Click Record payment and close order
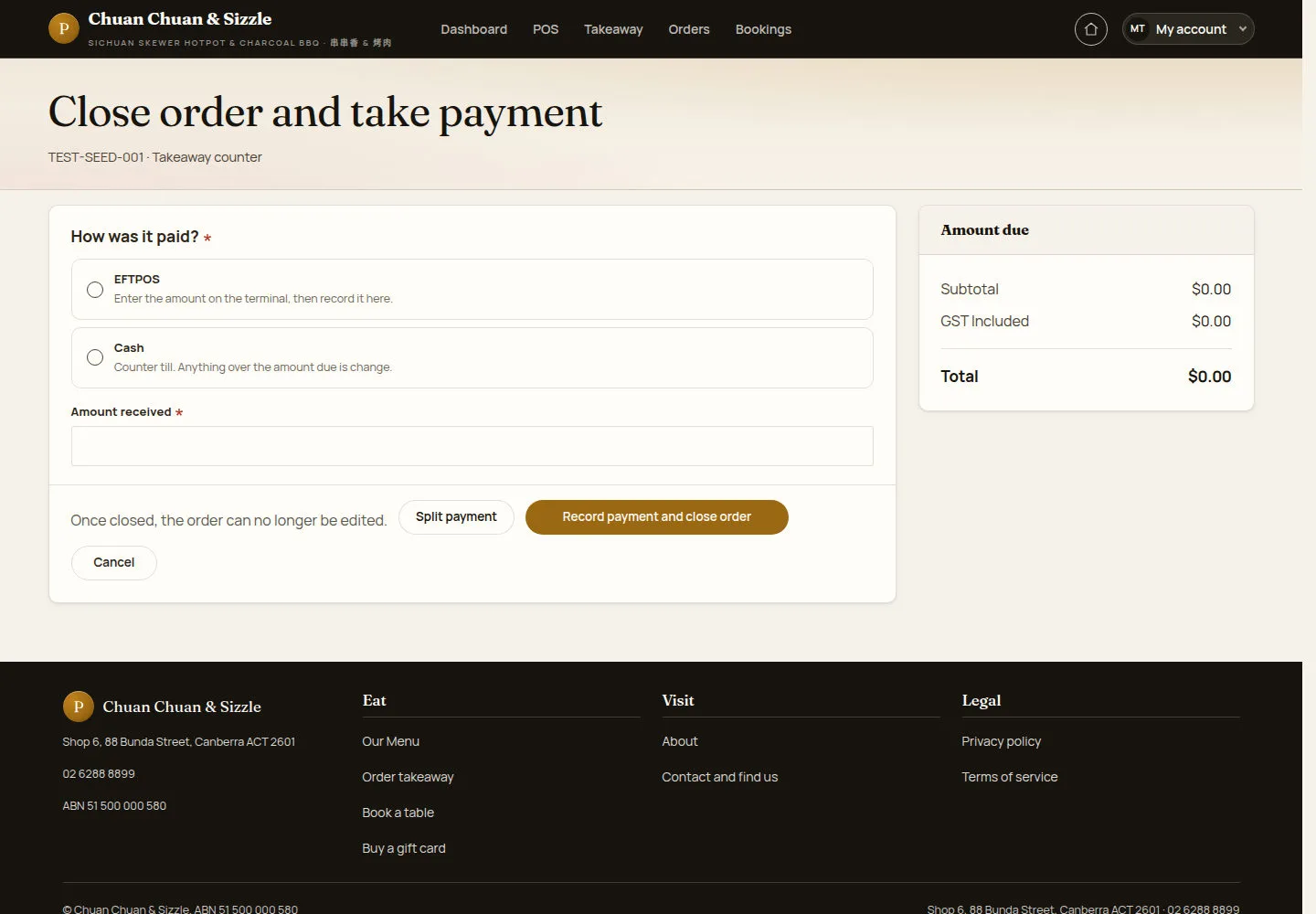1316x914 pixels. click(x=656, y=516)
